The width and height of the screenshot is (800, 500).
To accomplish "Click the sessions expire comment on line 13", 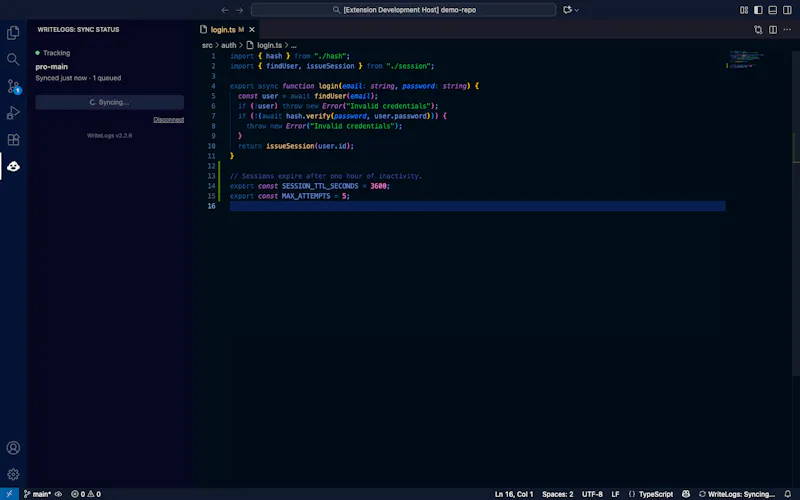I will (x=326, y=176).
